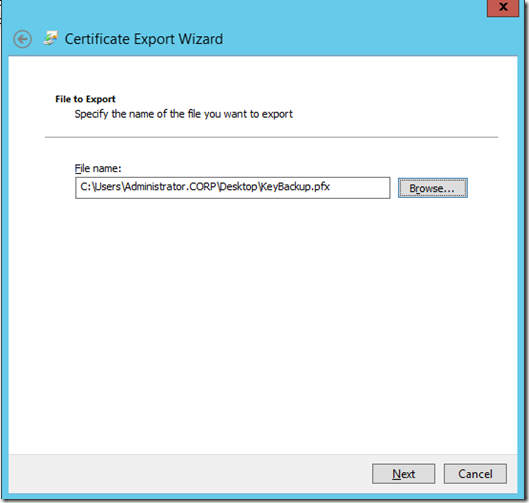Viewport: 529px width, 503px height.
Task: Click the gray footer bar beside Next
Action: tap(189, 474)
